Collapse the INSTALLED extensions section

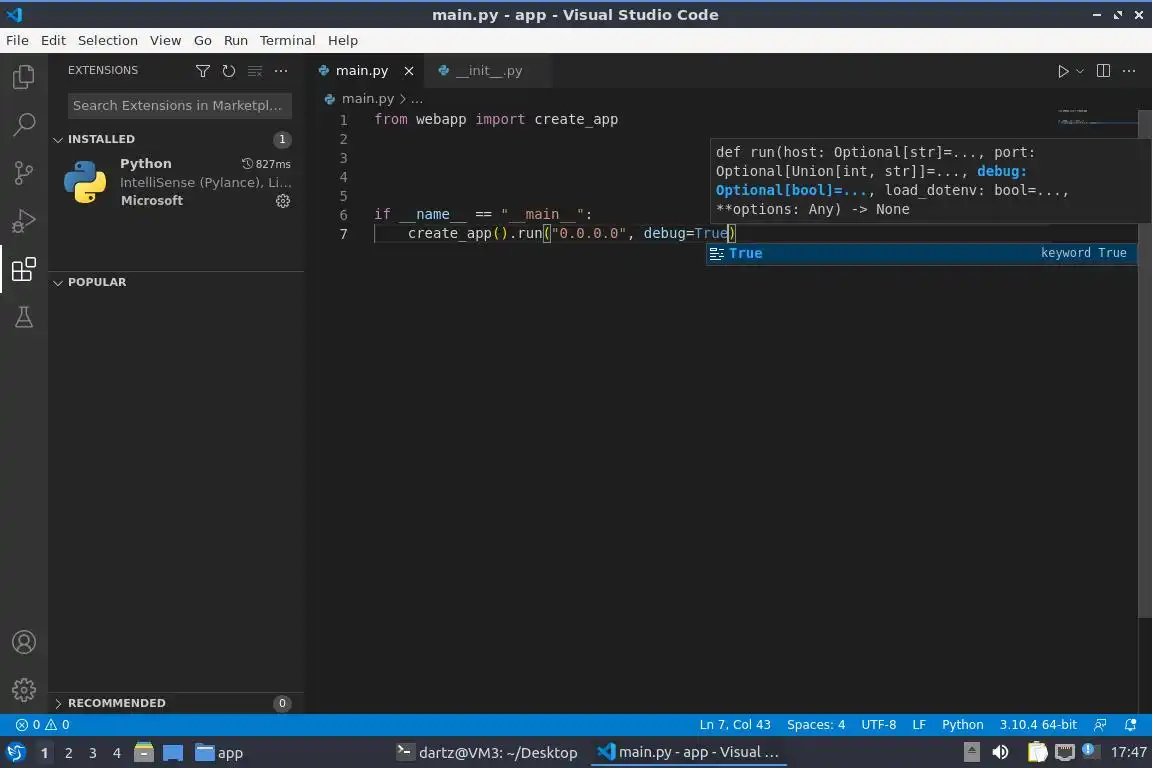pyautogui.click(x=58, y=140)
